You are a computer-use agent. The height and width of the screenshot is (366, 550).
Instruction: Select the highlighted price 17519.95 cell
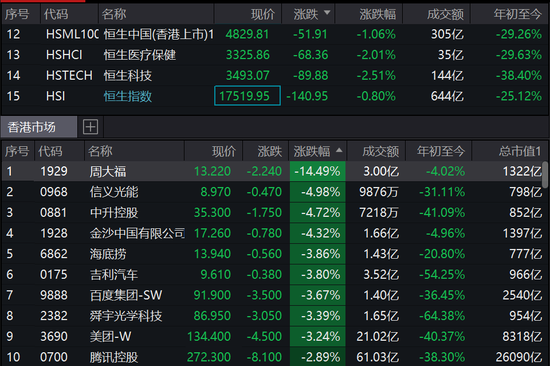pos(247,96)
